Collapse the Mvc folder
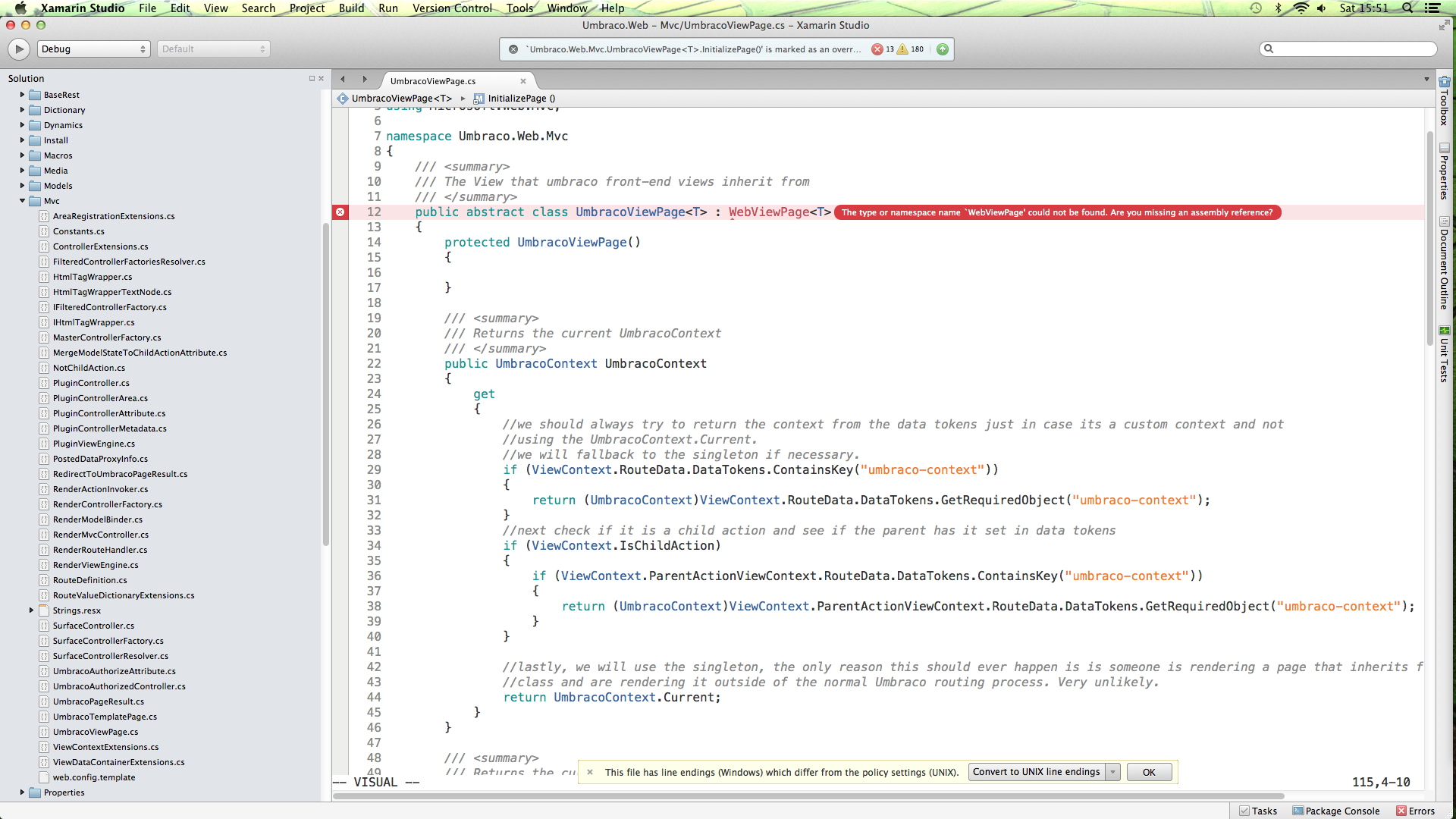 (x=22, y=201)
